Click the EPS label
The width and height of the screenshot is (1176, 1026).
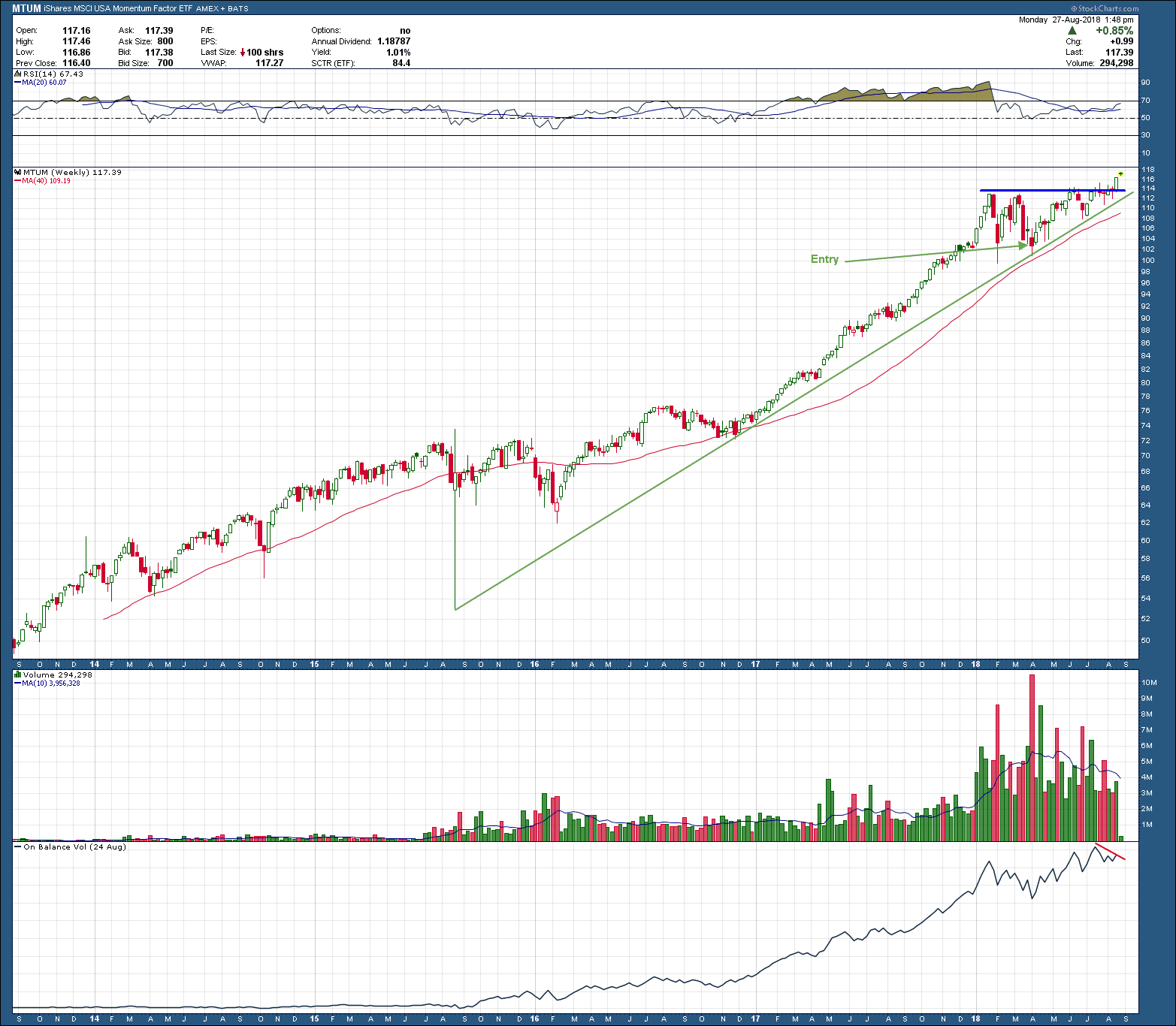coord(209,41)
